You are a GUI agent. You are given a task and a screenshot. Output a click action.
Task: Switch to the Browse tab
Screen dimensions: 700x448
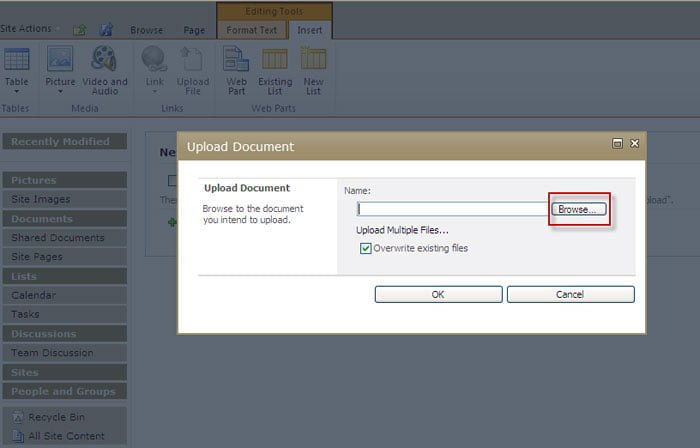(x=146, y=30)
